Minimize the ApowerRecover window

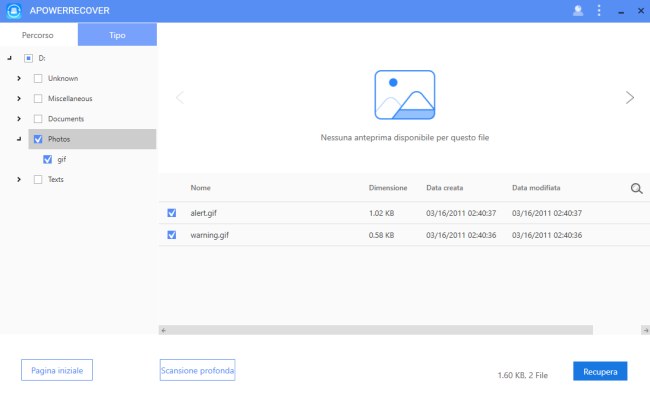[621, 12]
